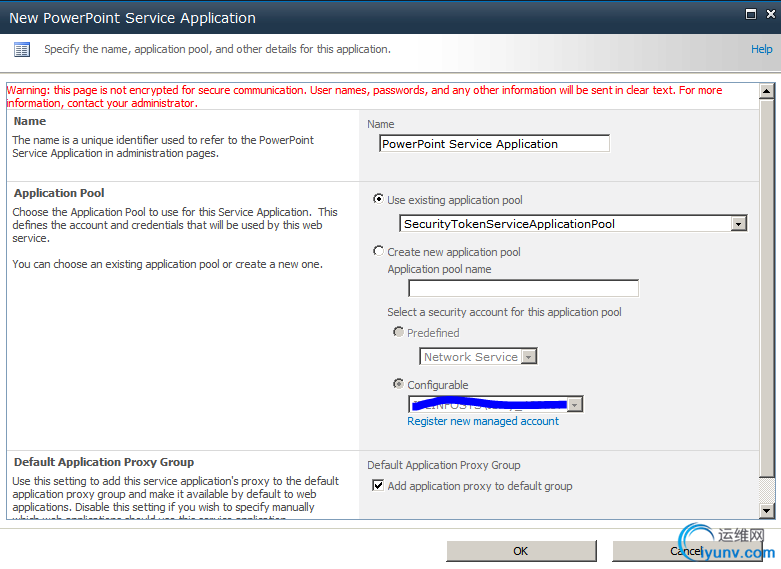Click the details page icon beside the description

pyautogui.click(x=22, y=49)
